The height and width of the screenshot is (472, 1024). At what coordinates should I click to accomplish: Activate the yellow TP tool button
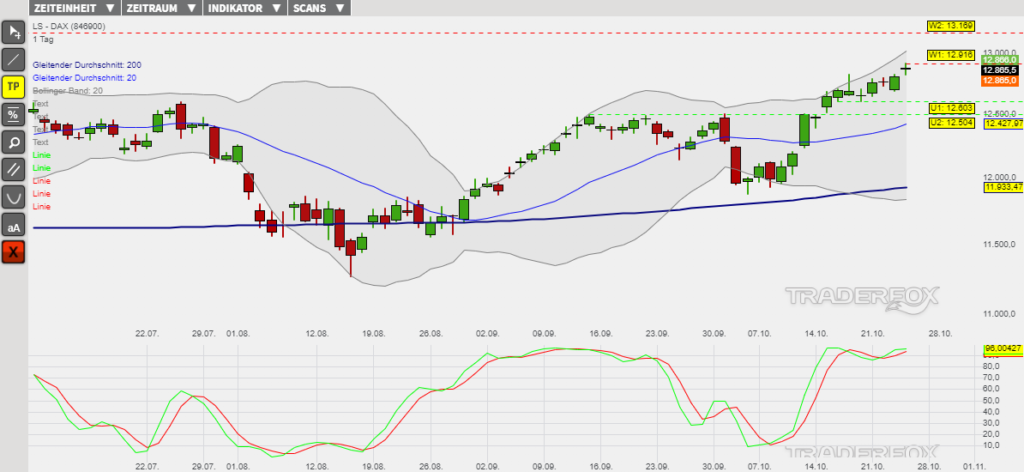pyautogui.click(x=14, y=87)
